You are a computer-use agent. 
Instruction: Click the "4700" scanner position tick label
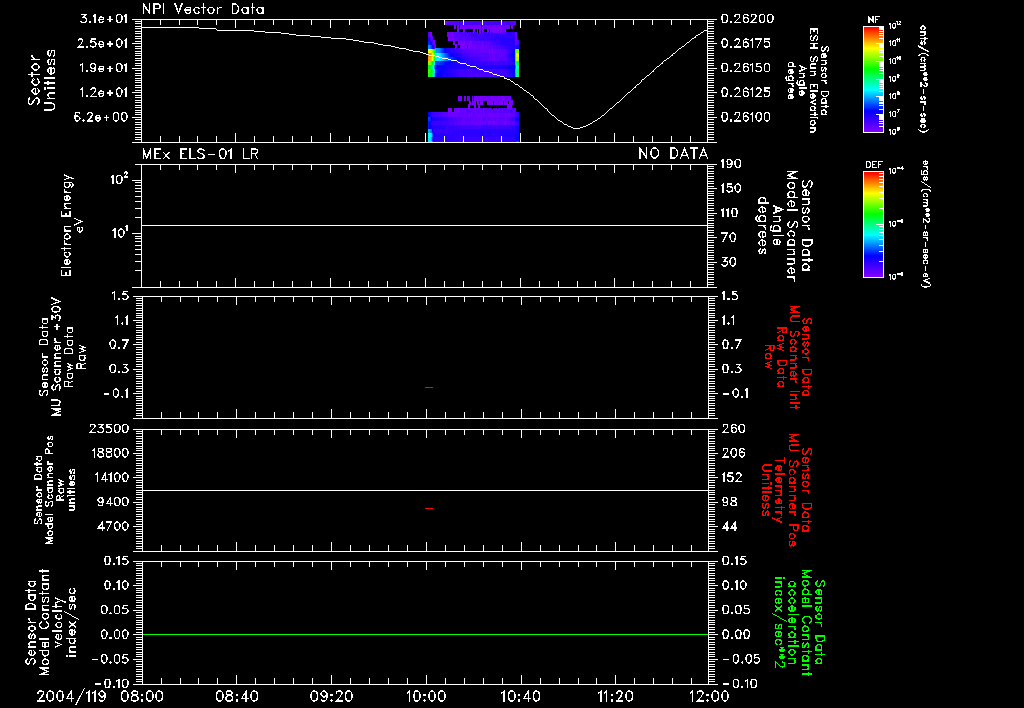click(x=112, y=526)
